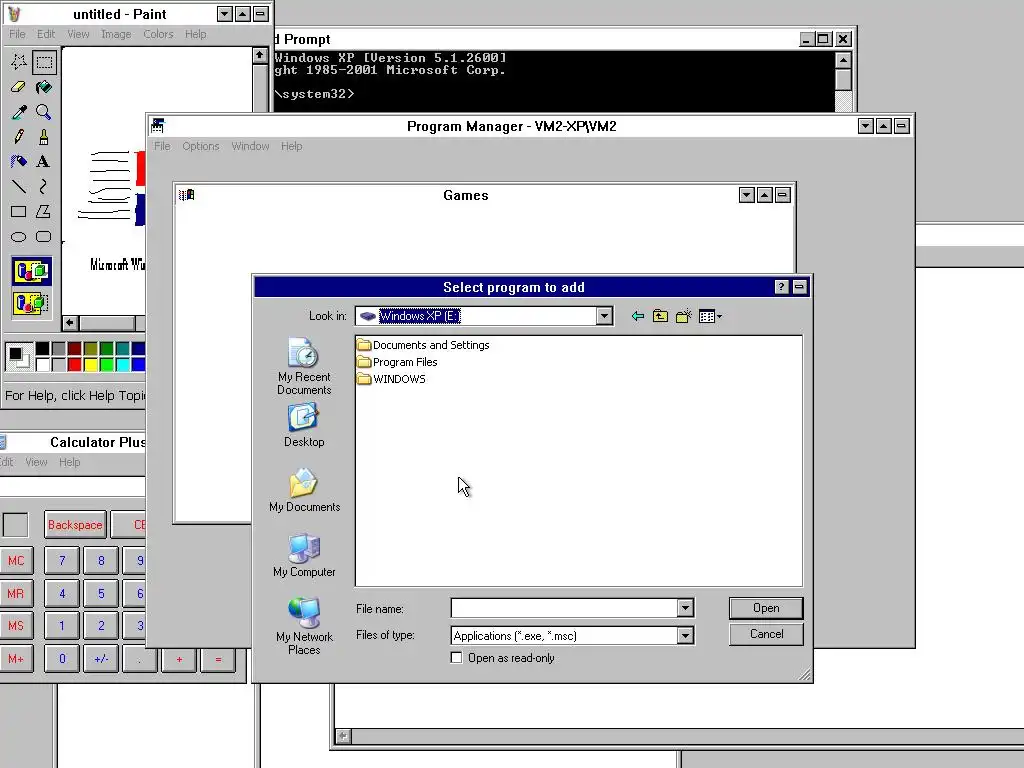Pick the Polygon tool in Paint
The height and width of the screenshot is (768, 1024).
click(x=44, y=212)
